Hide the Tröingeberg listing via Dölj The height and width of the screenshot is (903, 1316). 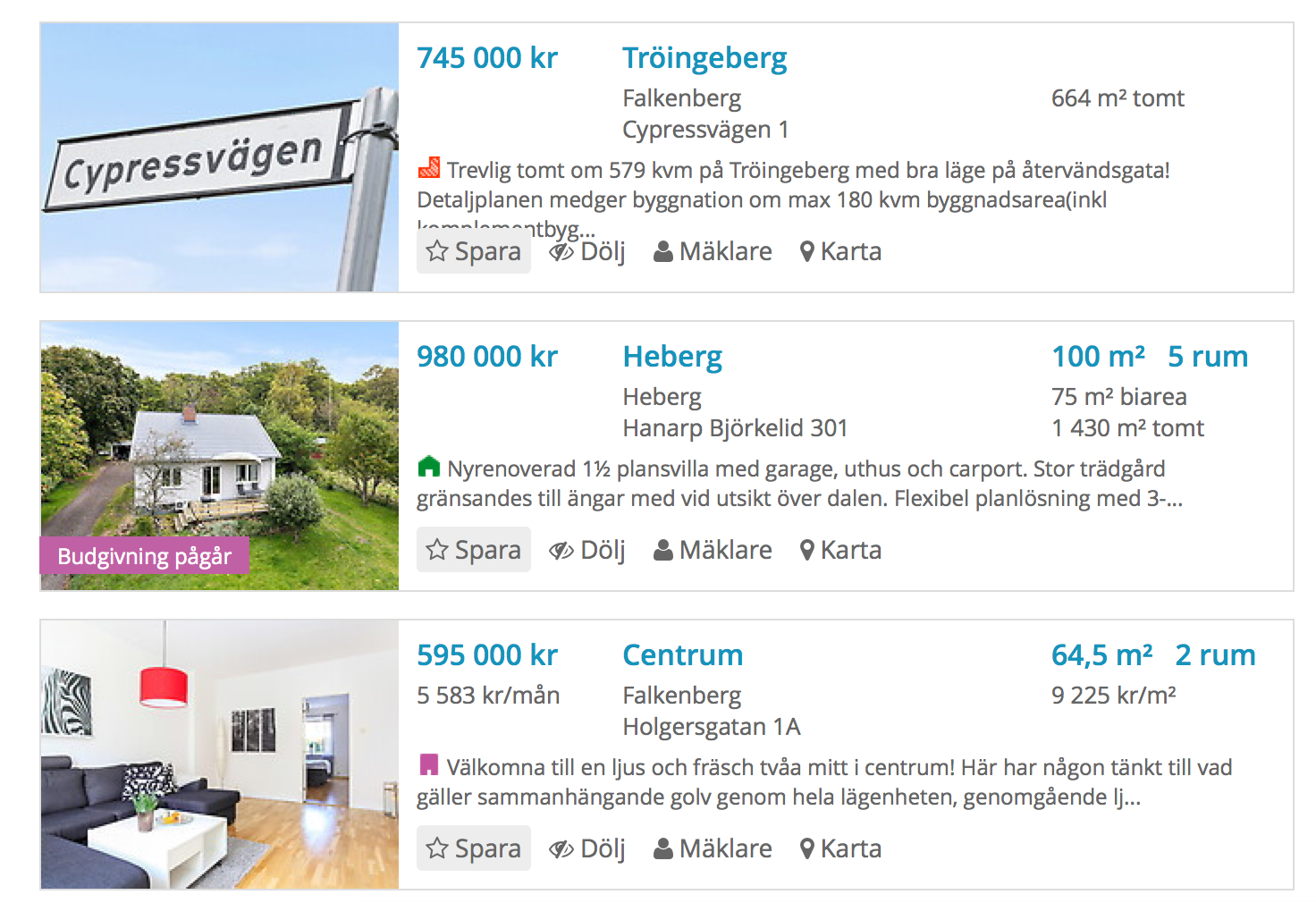tap(587, 251)
